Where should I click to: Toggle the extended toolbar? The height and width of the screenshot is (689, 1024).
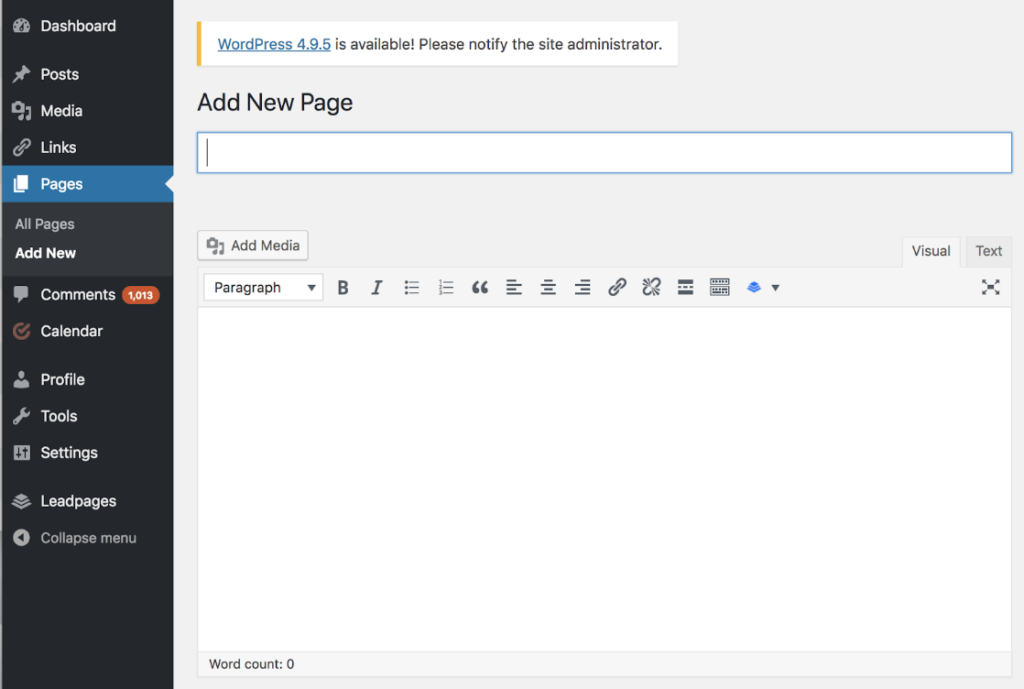click(x=719, y=287)
